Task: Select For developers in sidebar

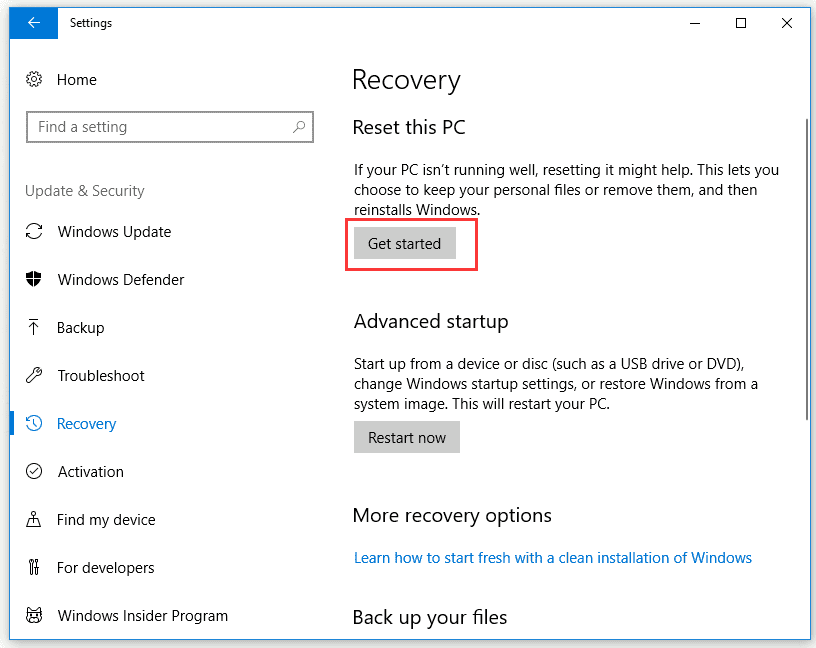Action: [105, 568]
